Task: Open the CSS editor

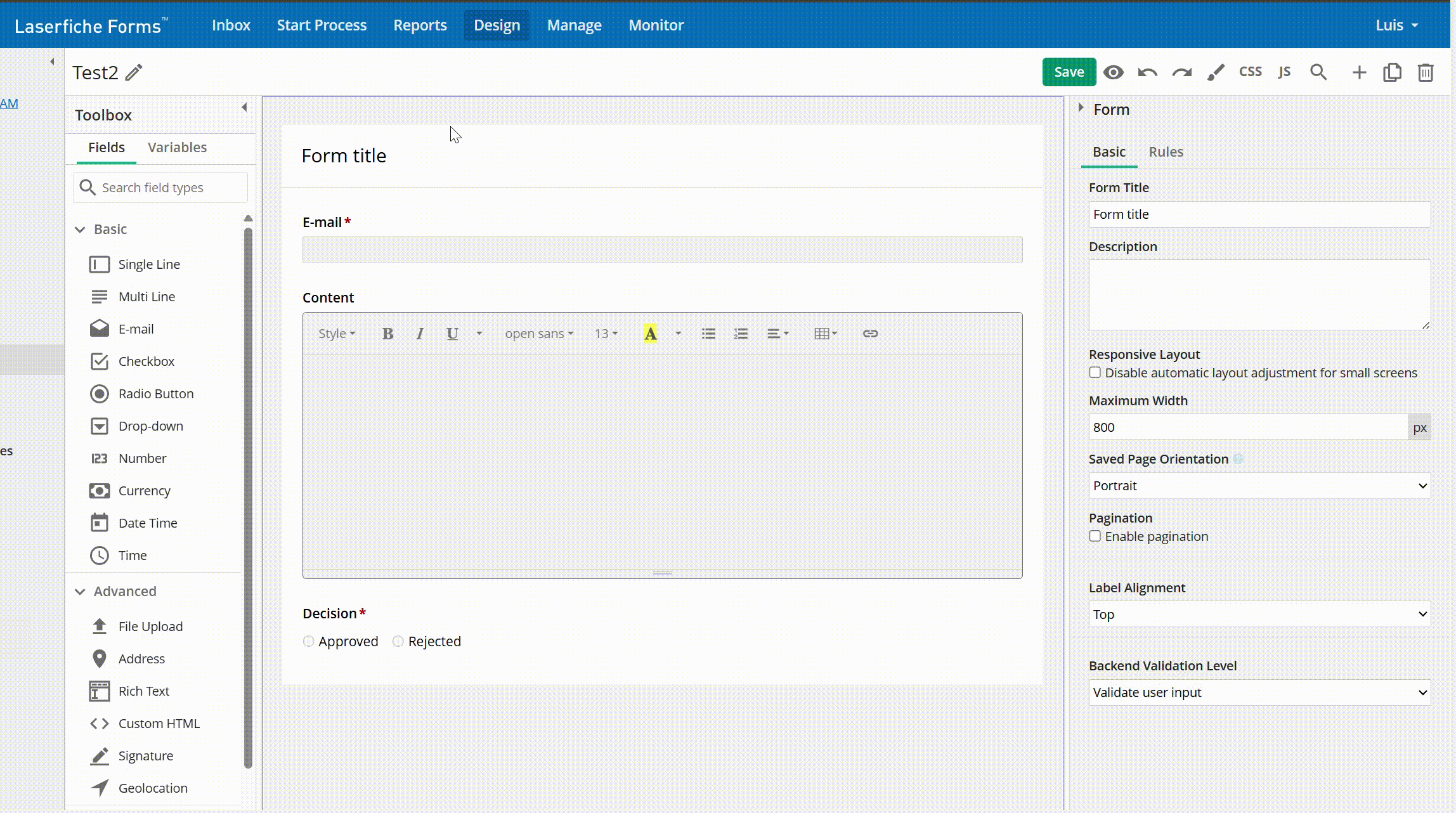Action: 1251,72
